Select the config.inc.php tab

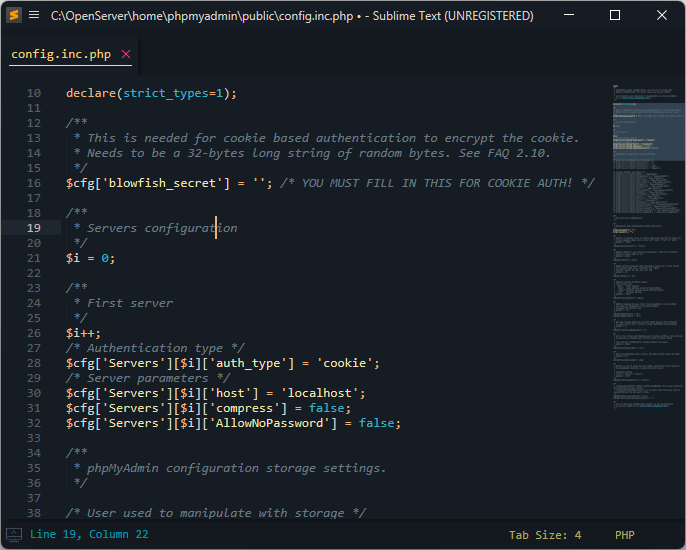coord(61,54)
